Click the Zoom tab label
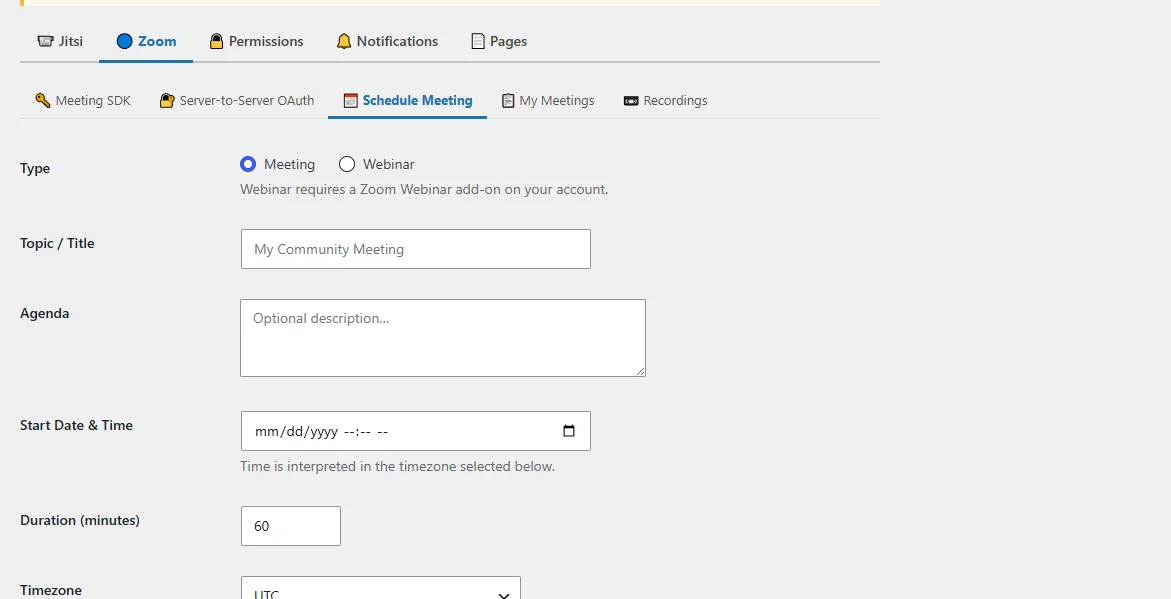1171x599 pixels. click(x=157, y=41)
